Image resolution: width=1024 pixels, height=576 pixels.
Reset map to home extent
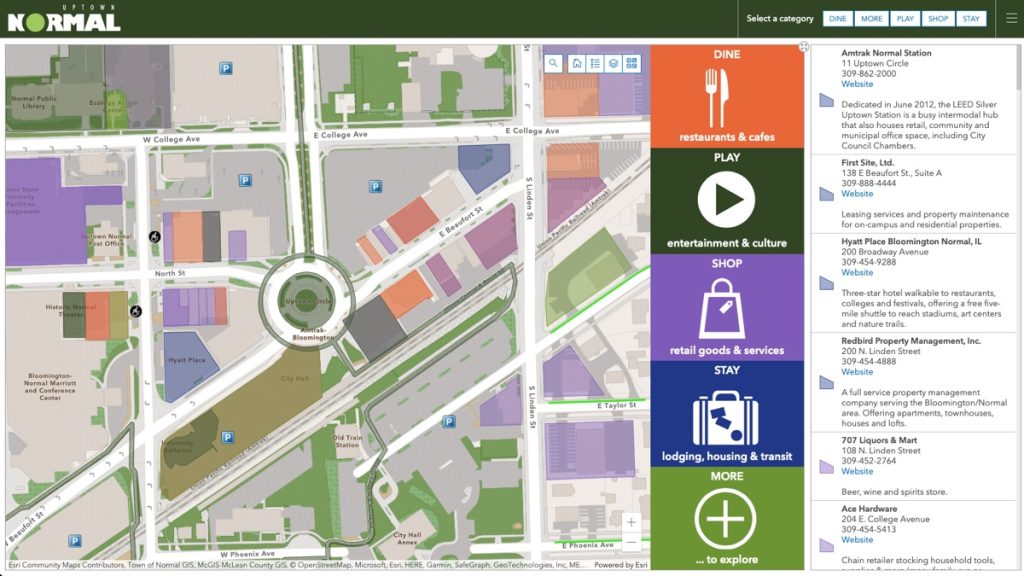pos(577,63)
